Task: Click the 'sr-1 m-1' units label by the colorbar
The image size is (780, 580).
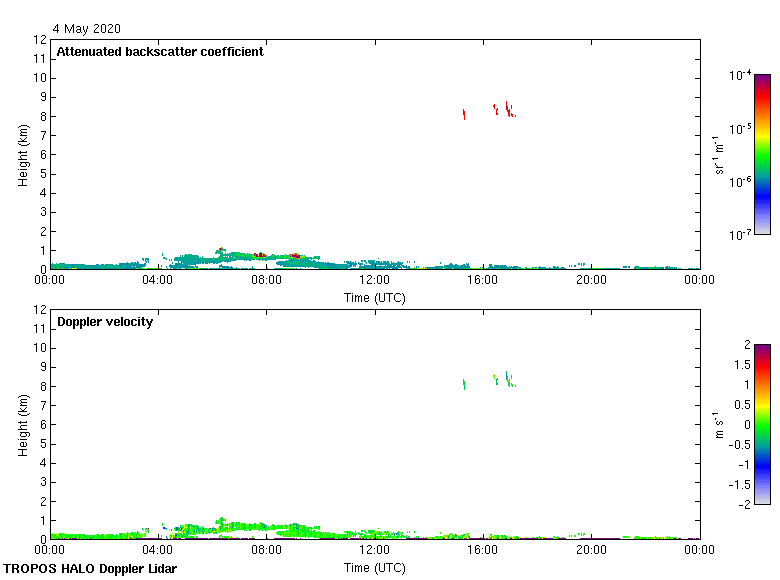Action: click(720, 155)
